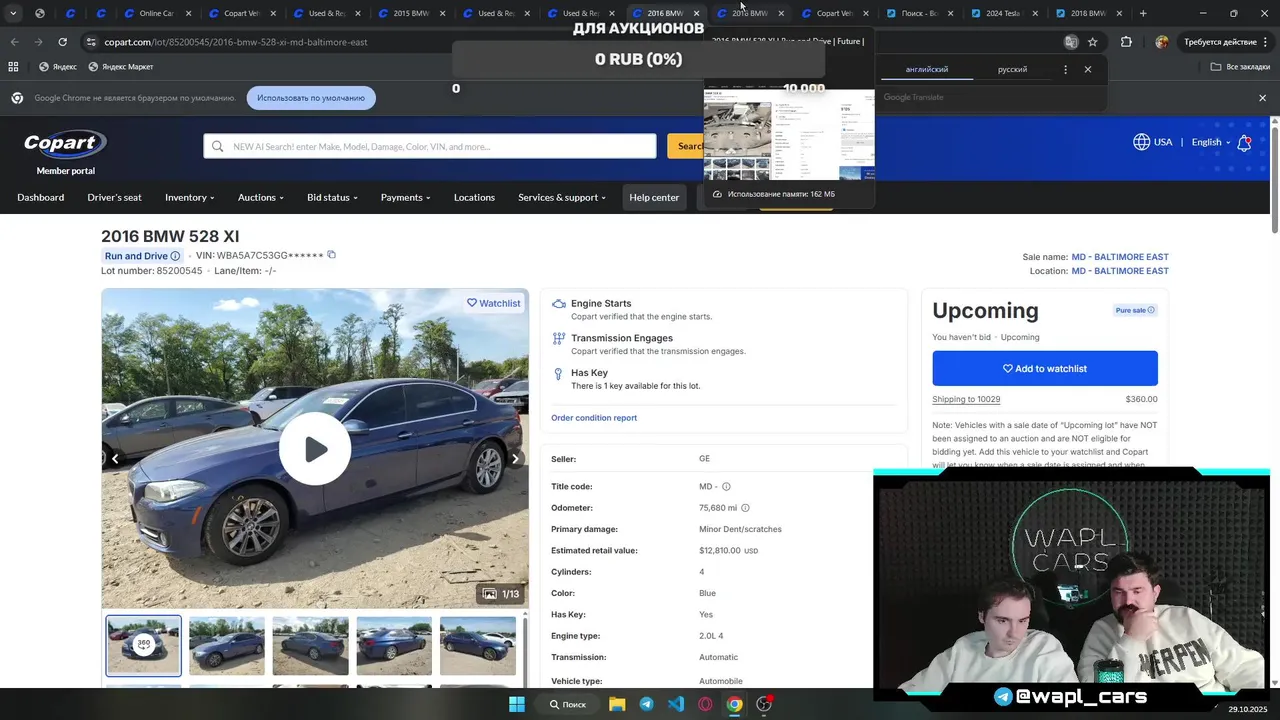The image size is (1280, 720).
Task: Bookmark this page with star icon
Action: pyautogui.click(x=1093, y=42)
